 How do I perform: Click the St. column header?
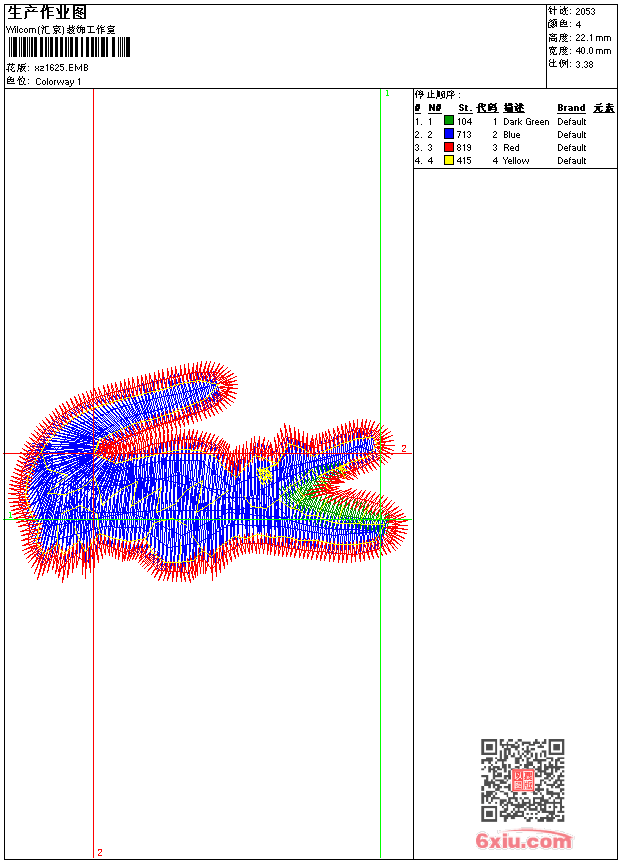click(x=465, y=108)
